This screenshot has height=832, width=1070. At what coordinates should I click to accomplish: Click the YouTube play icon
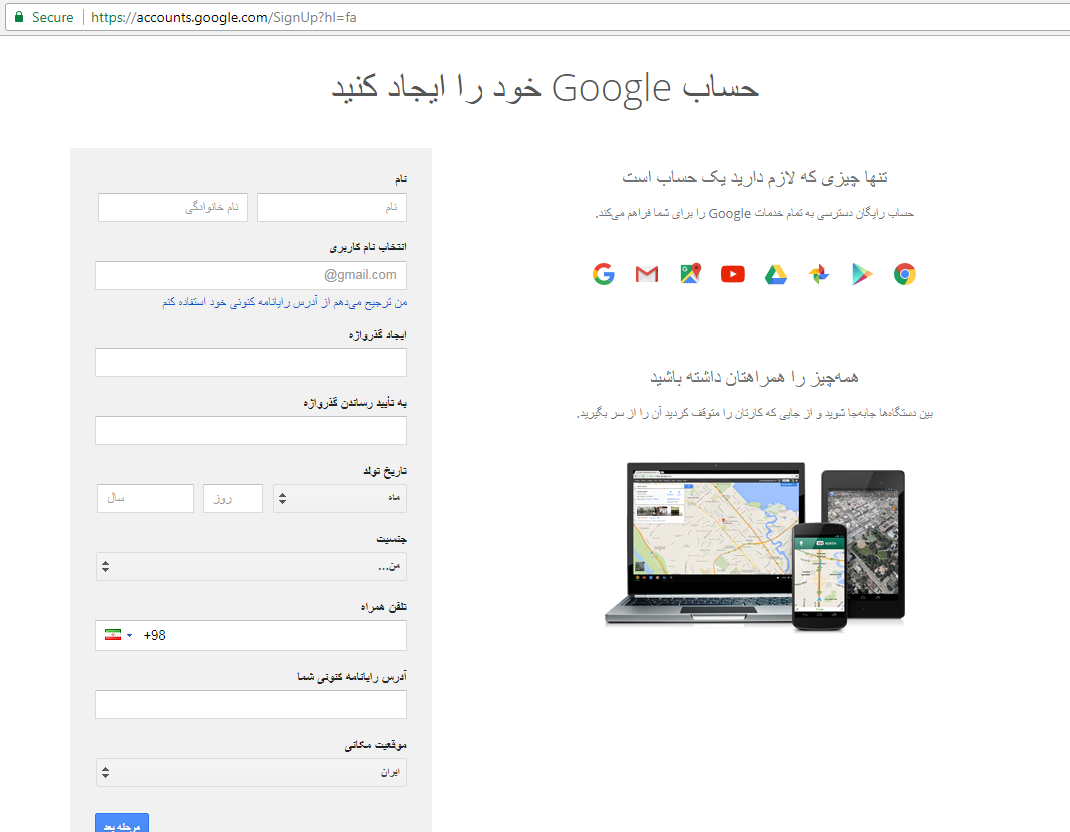(x=733, y=274)
